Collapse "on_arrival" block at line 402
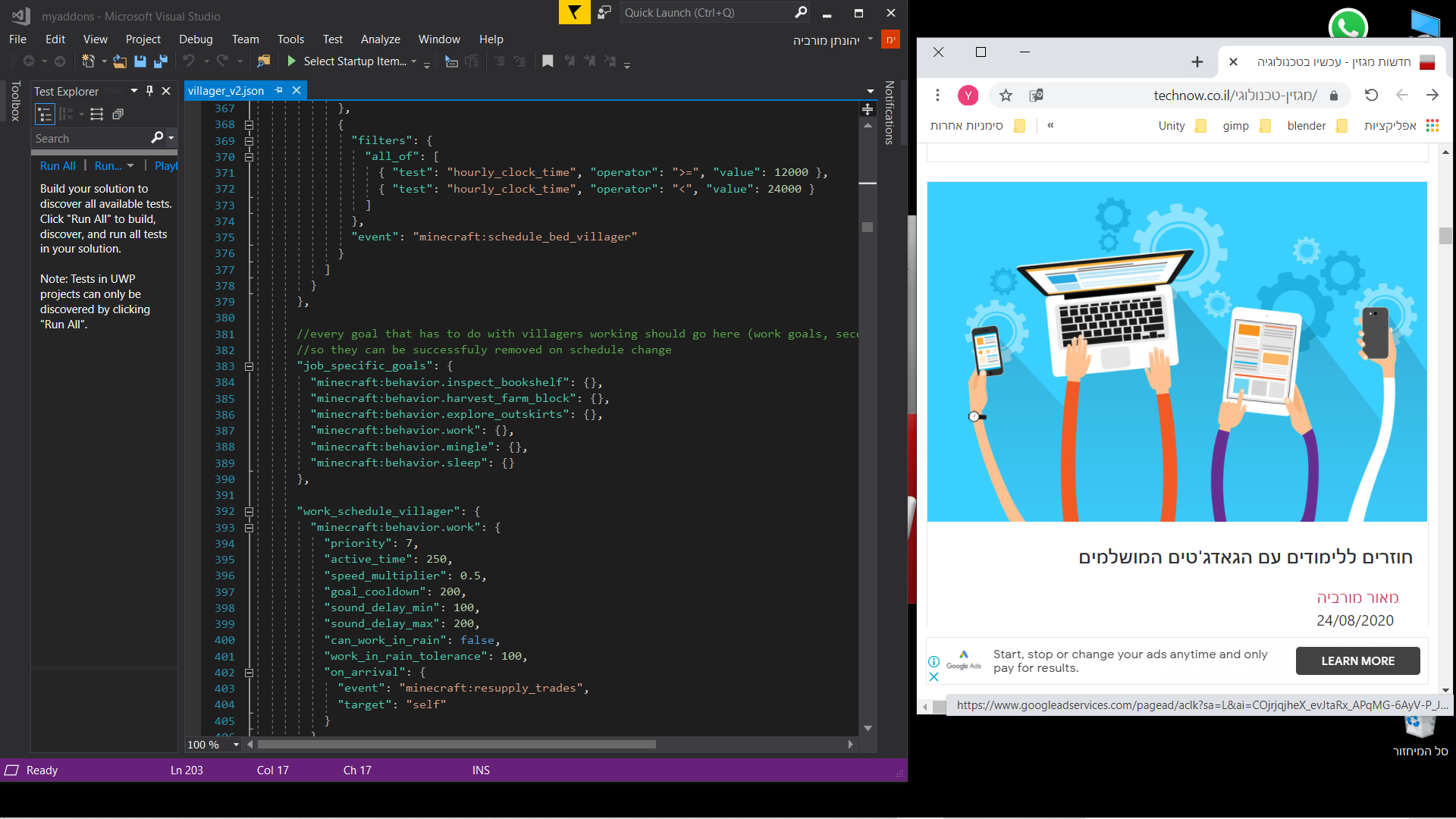The width and height of the screenshot is (1456, 819). (x=249, y=673)
